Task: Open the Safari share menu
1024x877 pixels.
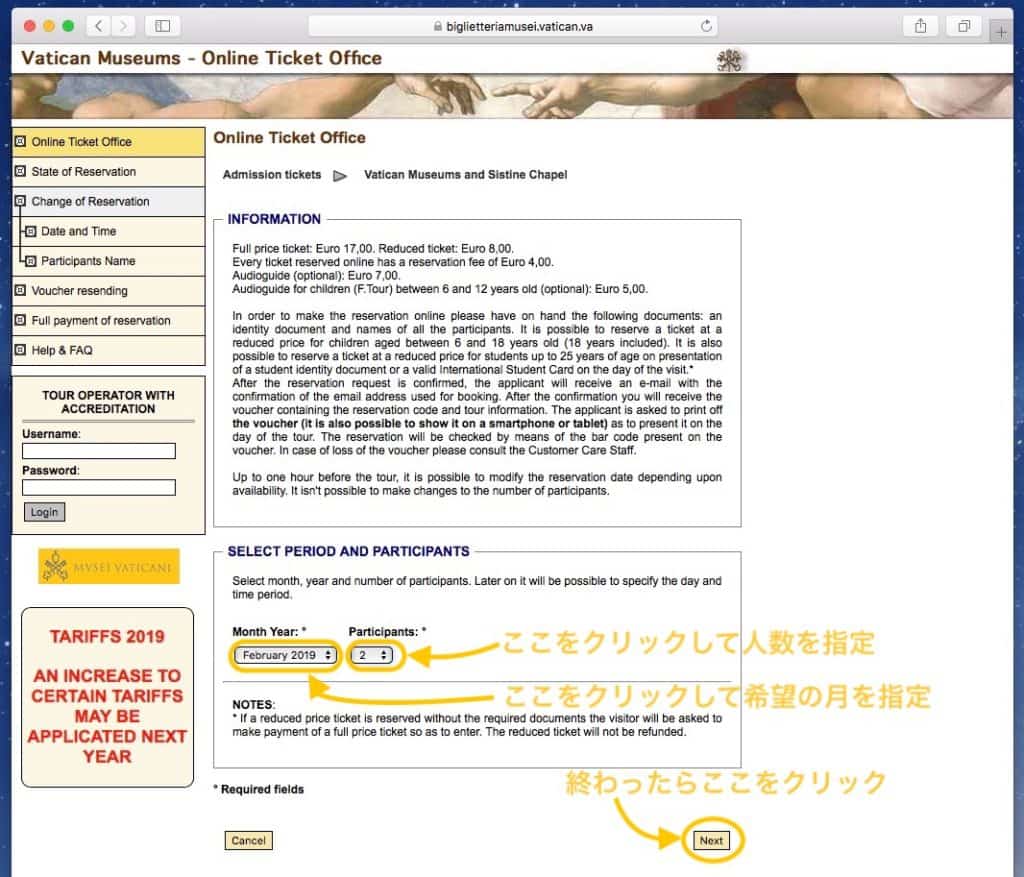Action: coord(920,26)
